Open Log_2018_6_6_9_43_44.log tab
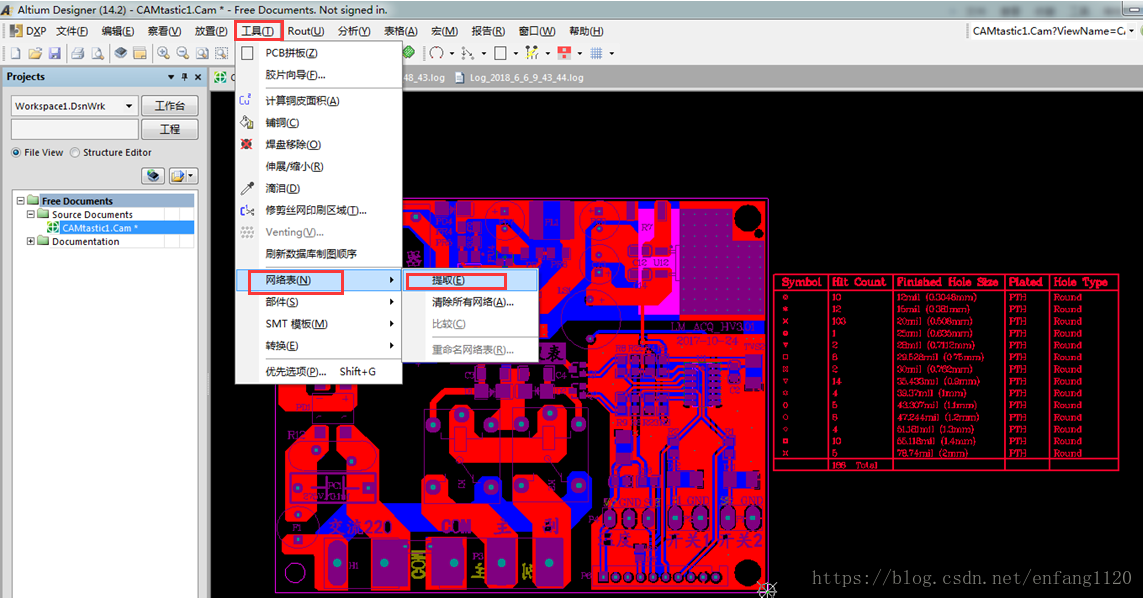Image resolution: width=1143 pixels, height=598 pixels. coord(519,77)
